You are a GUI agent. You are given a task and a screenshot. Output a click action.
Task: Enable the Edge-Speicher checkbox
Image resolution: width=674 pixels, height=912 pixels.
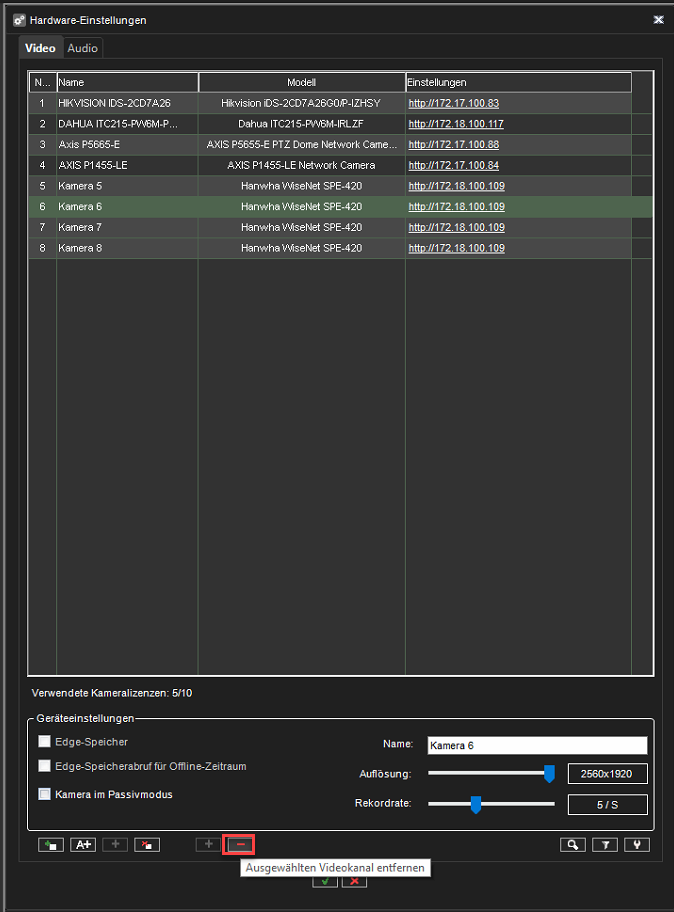tap(44, 742)
